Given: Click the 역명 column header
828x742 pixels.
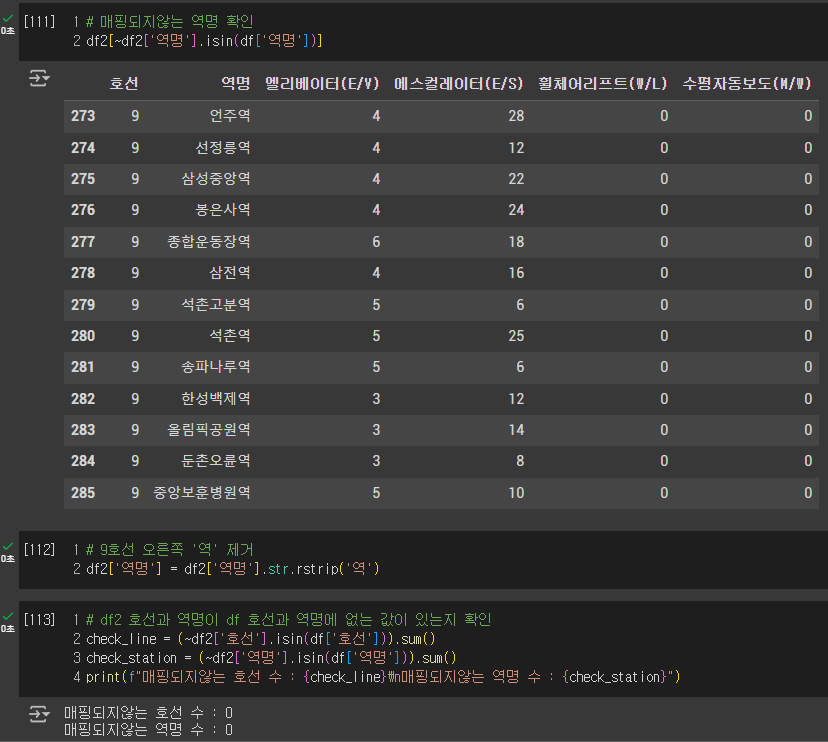Looking at the screenshot, I should [x=236, y=83].
